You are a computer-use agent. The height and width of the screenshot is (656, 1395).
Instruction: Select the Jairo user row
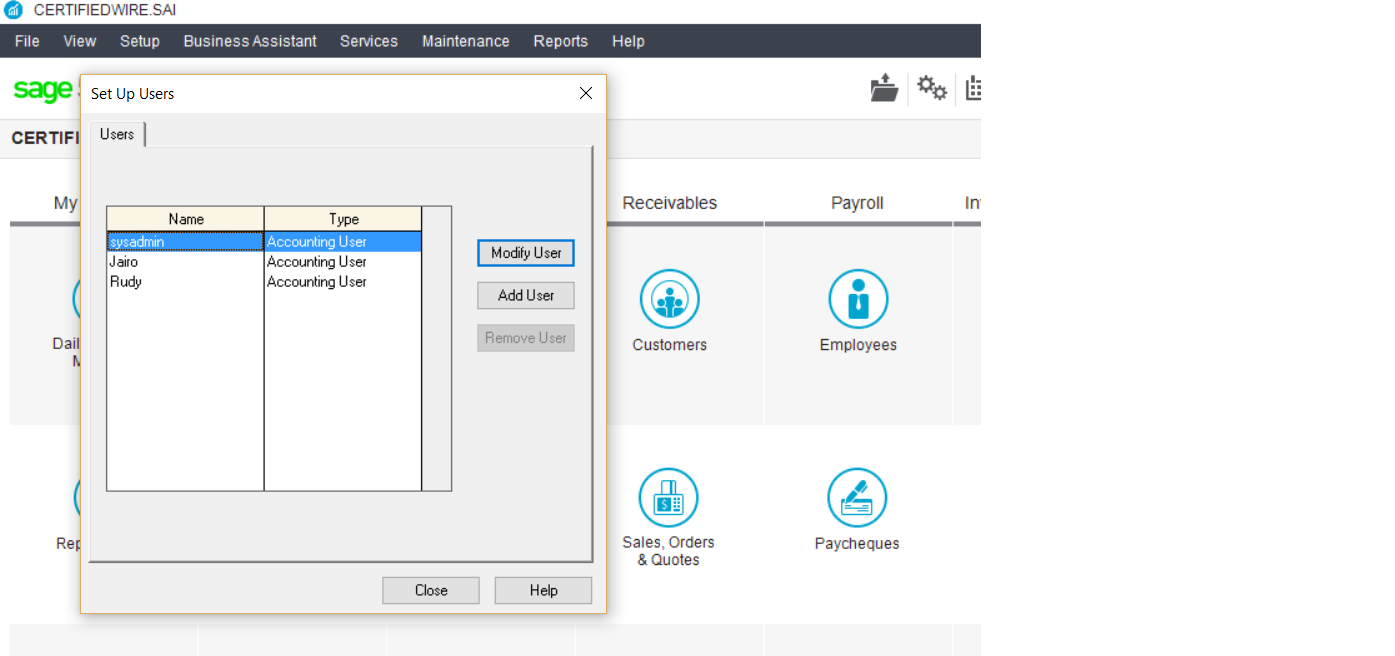(264, 262)
